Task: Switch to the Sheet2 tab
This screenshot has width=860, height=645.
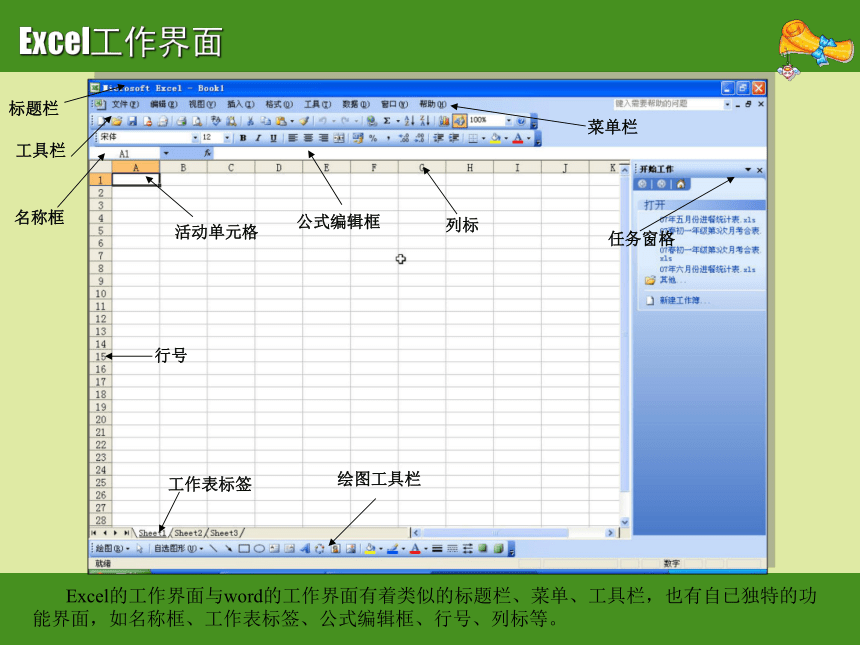Action: [x=188, y=533]
